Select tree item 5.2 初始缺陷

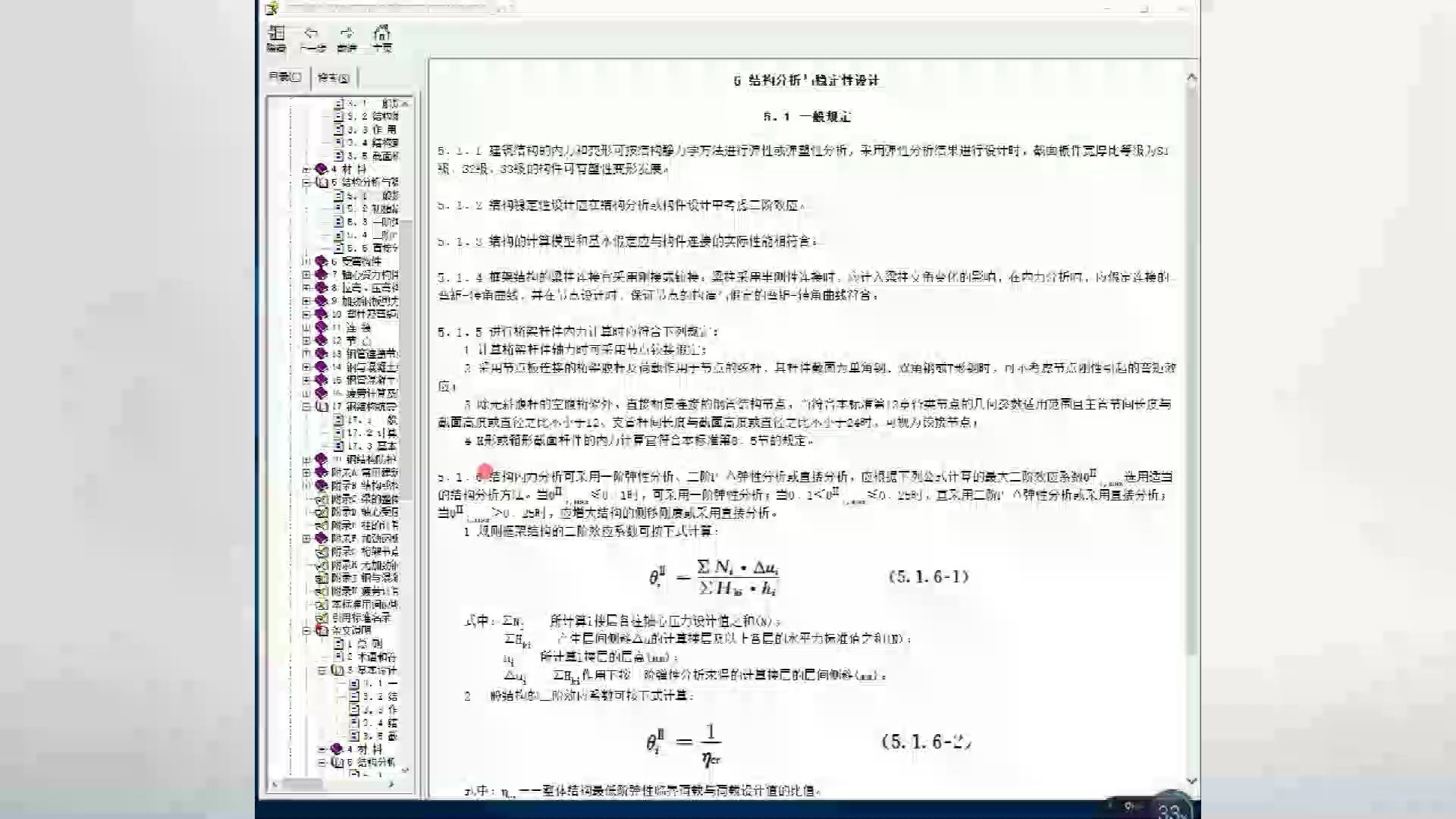click(372, 209)
